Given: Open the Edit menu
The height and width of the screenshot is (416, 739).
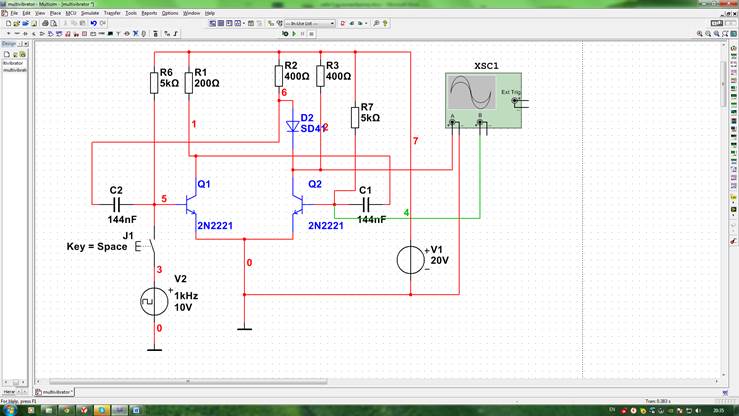Looking at the screenshot, I should pyautogui.click(x=26, y=13).
